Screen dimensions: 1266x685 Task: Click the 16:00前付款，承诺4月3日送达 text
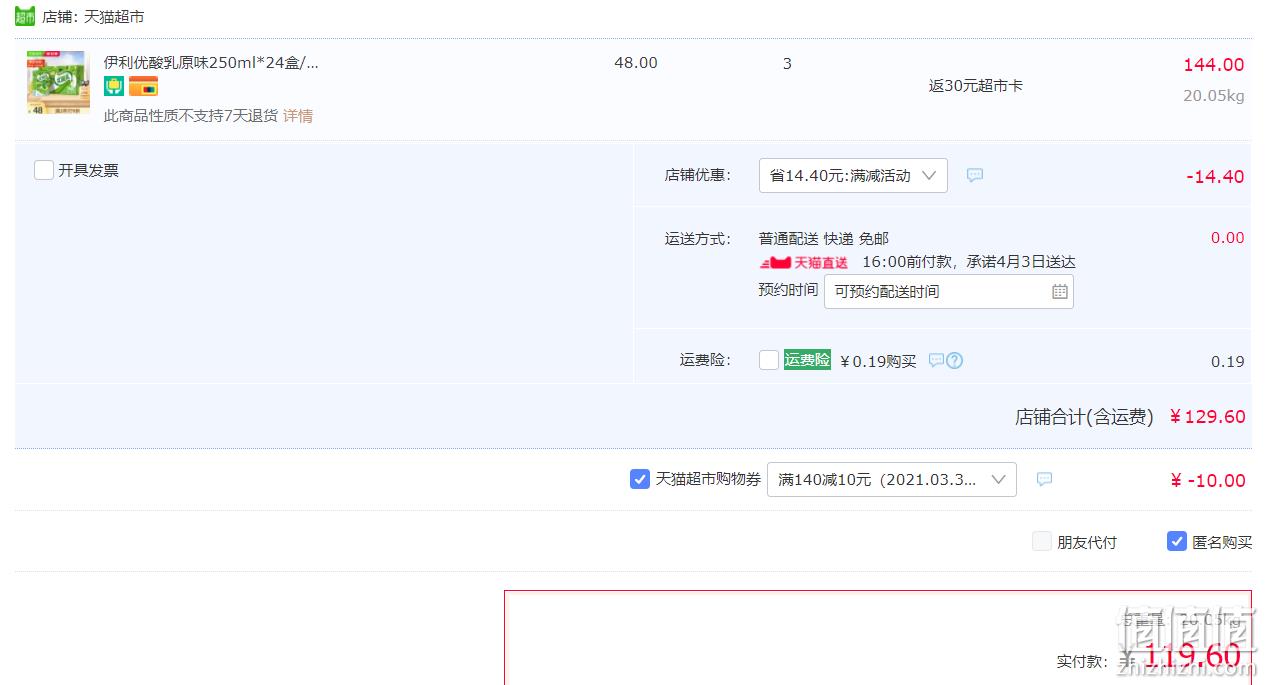(x=969, y=262)
